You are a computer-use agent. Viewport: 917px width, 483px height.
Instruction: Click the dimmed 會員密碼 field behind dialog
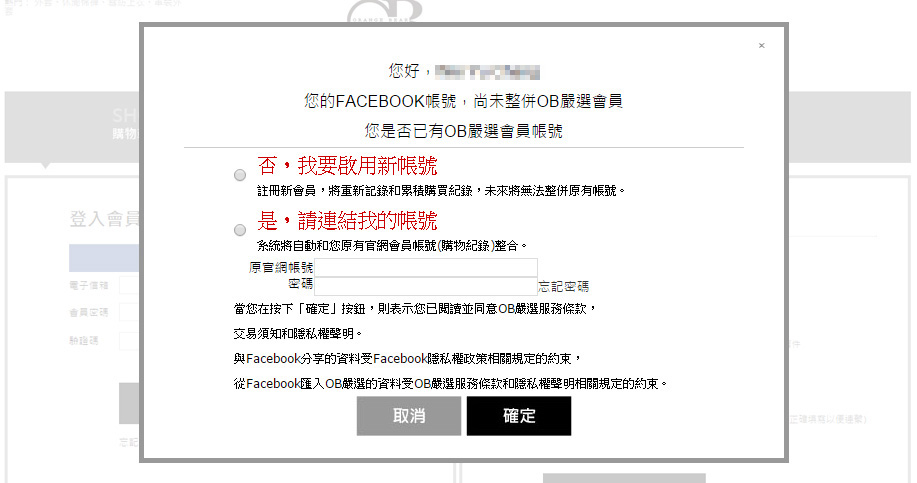point(129,312)
